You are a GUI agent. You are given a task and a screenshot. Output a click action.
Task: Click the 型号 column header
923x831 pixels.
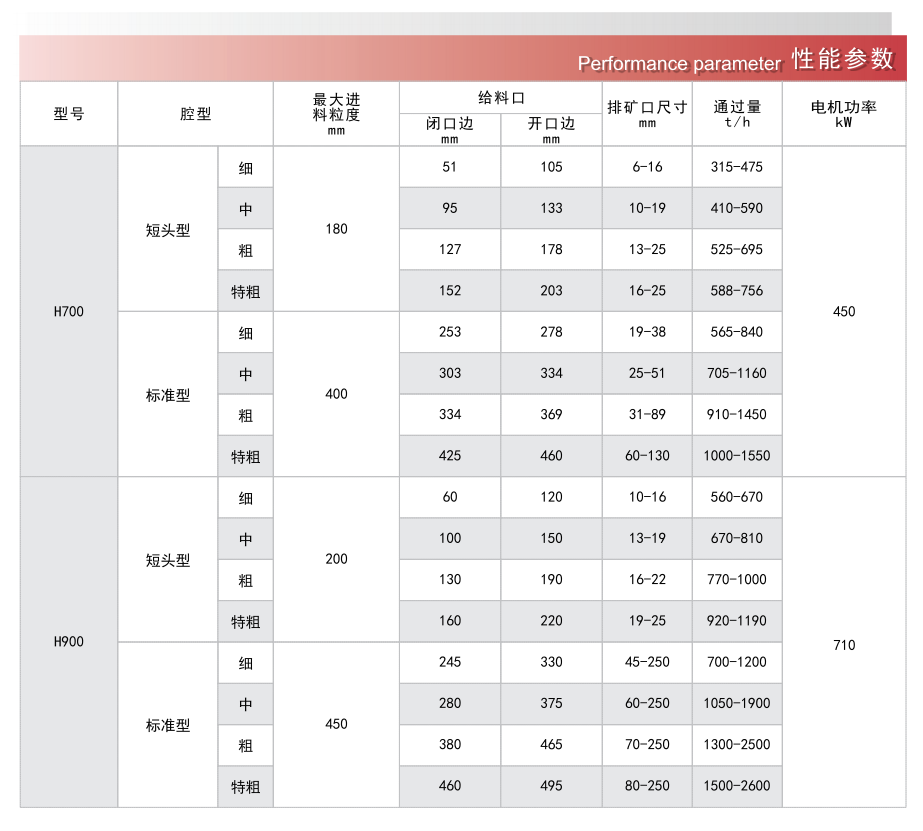[x=69, y=114]
